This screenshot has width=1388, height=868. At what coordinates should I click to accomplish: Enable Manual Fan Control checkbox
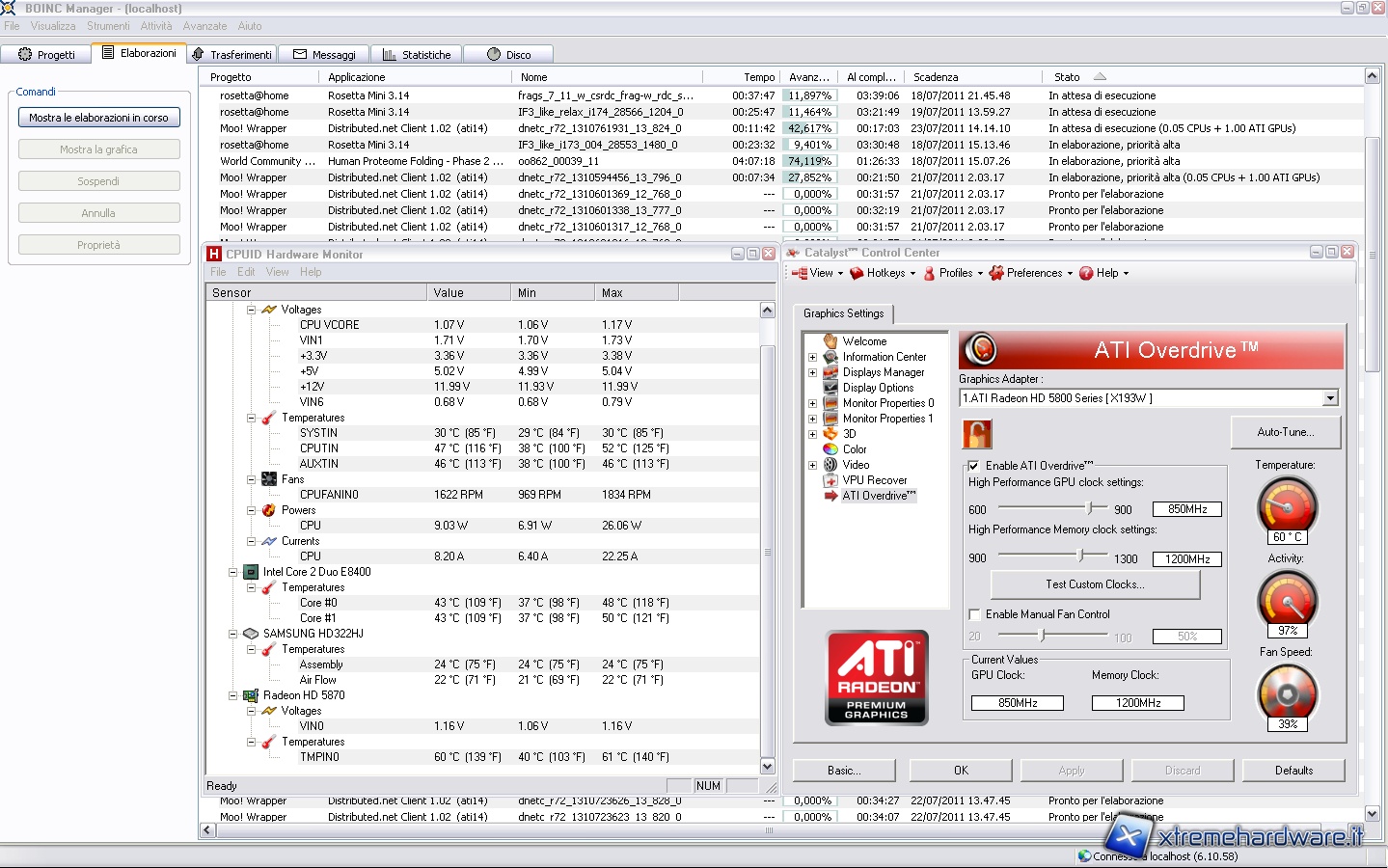(x=974, y=614)
